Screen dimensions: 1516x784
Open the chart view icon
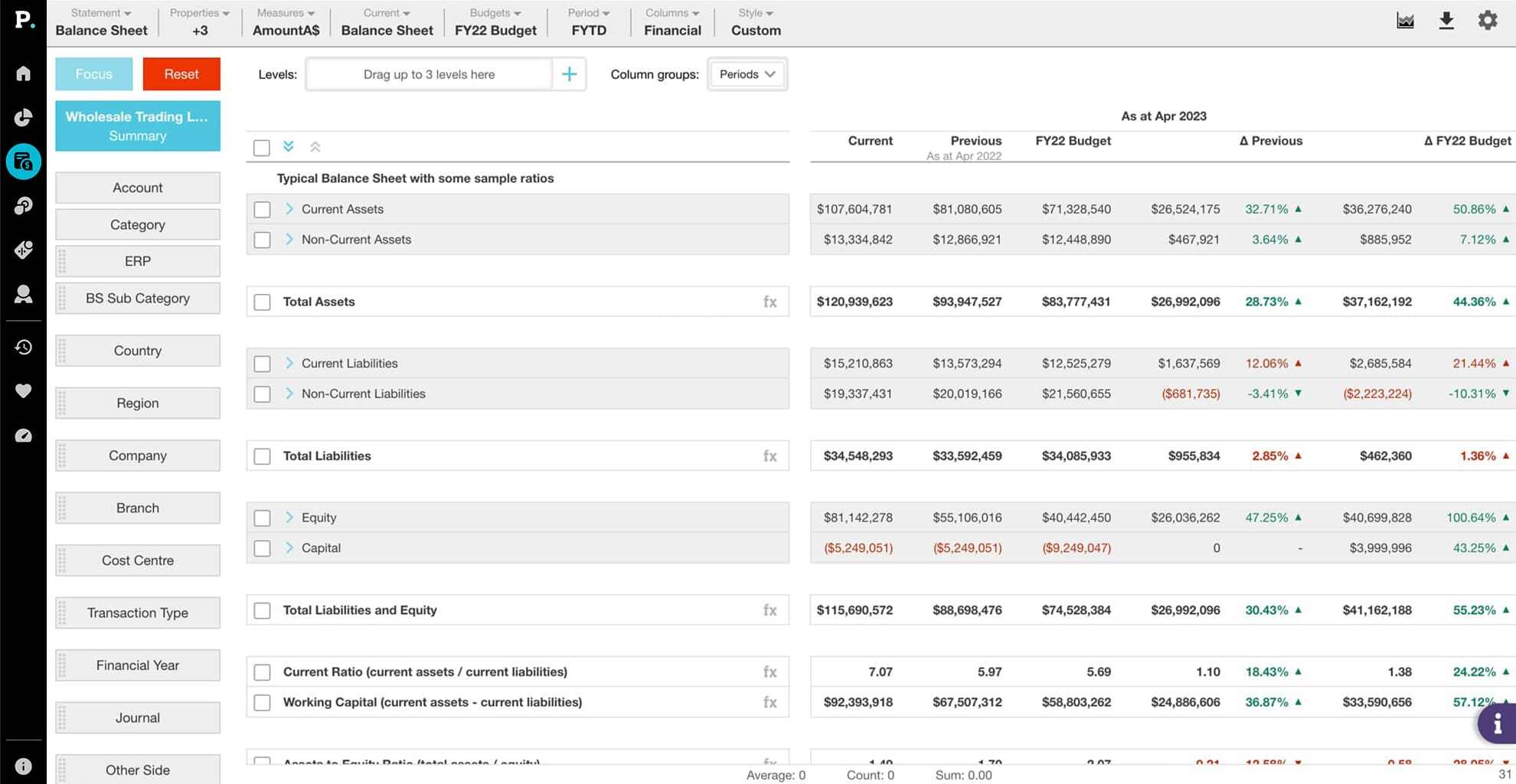pos(1405,21)
